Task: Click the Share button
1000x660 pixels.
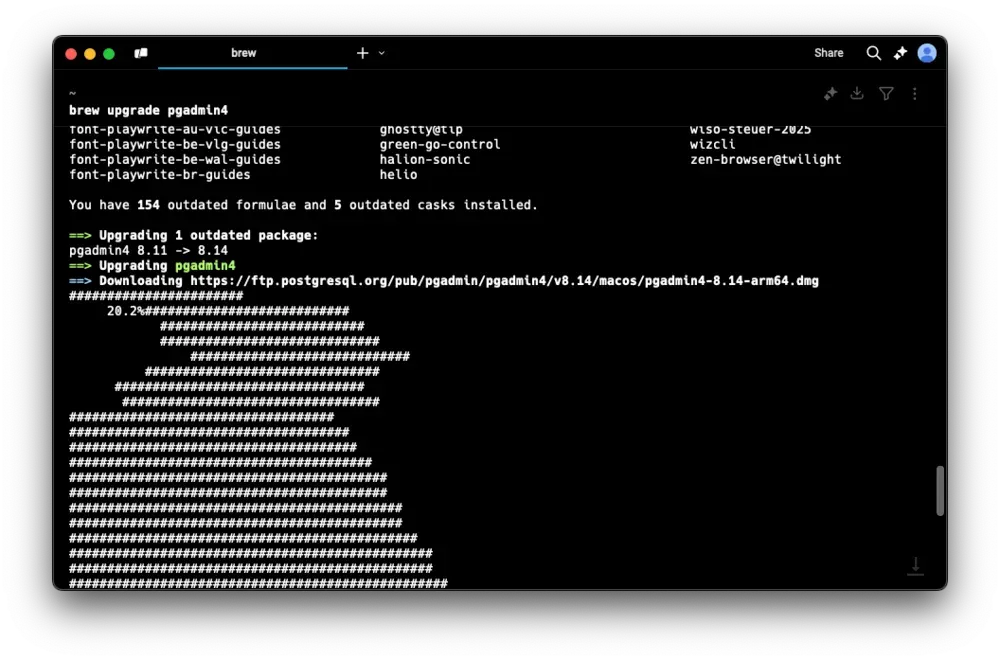Action: pos(828,53)
